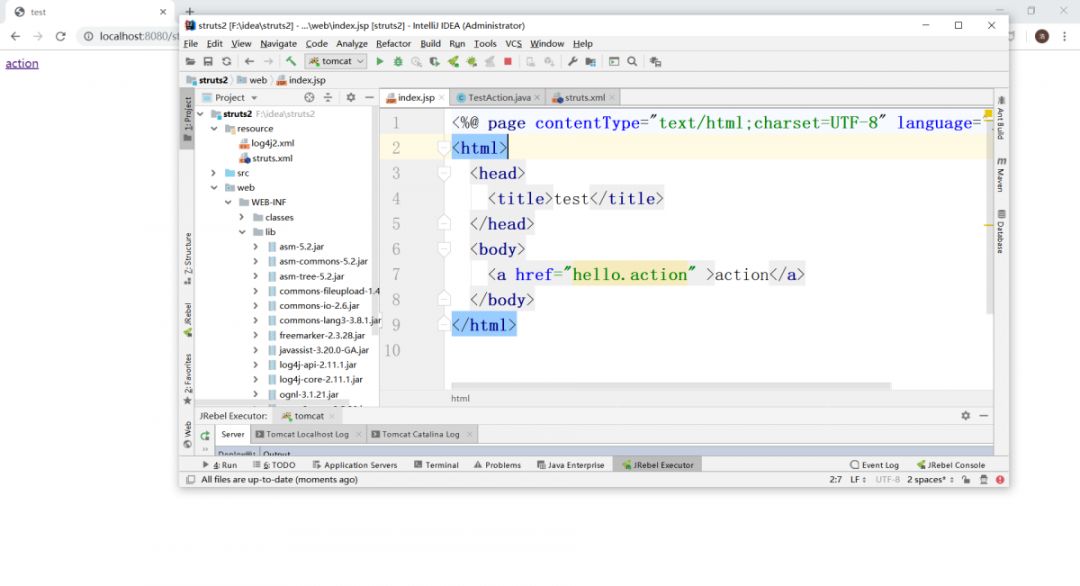Stop the running process with red square
Viewport: 1080px width, 586px height.
click(508, 61)
